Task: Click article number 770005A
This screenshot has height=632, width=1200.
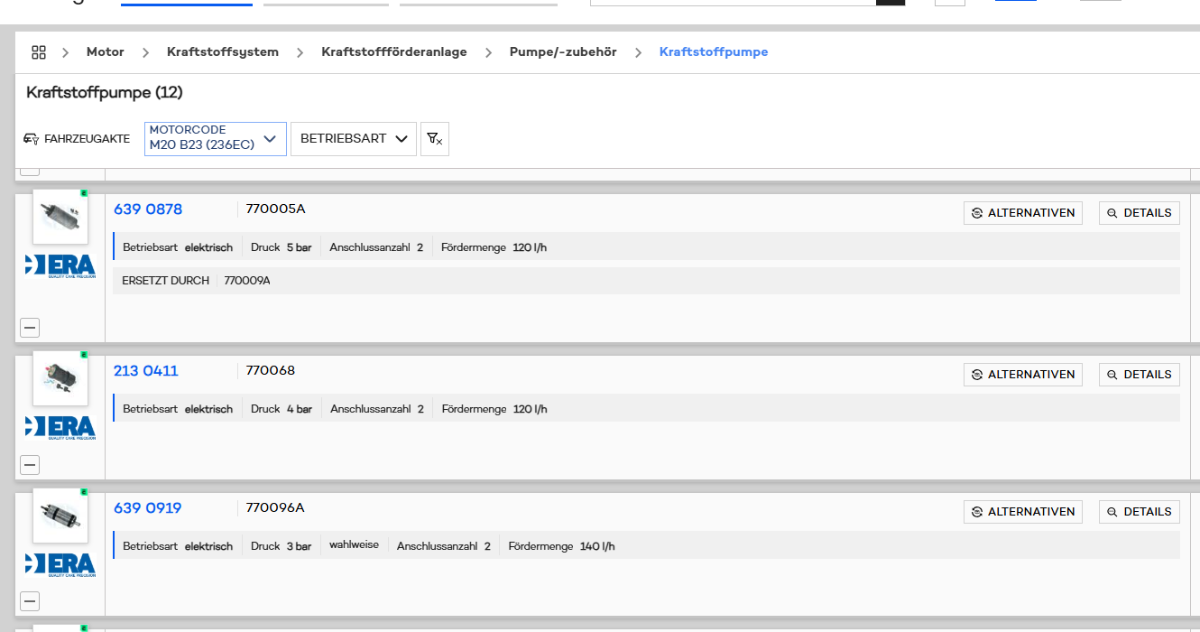Action: point(275,209)
